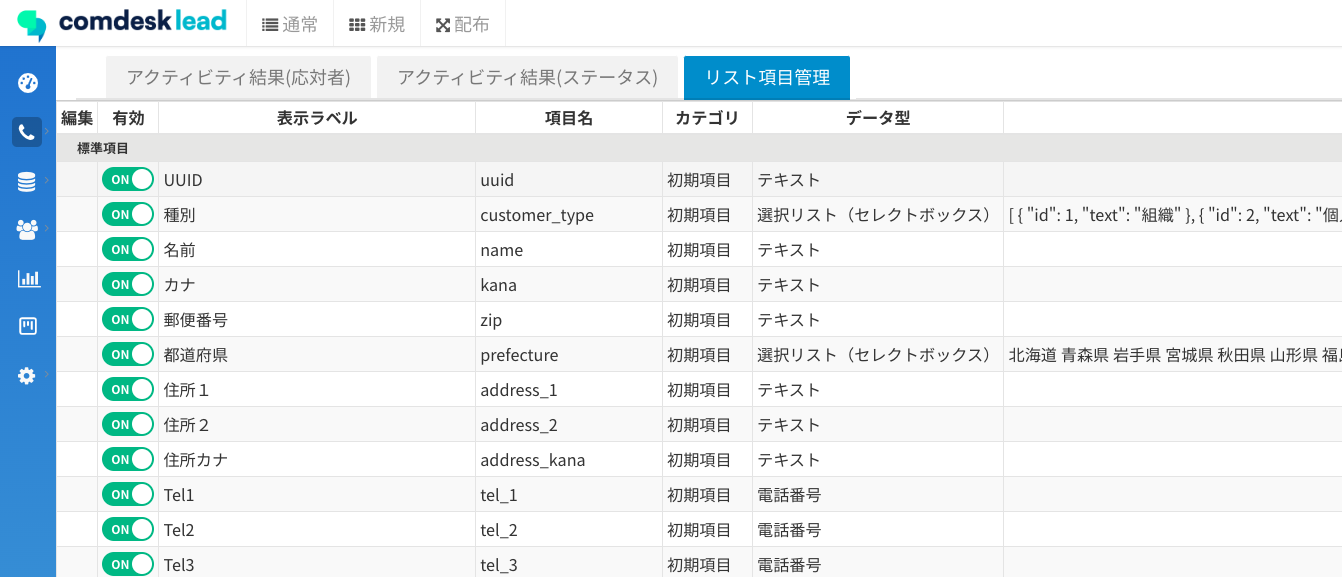
Task: Turn off the 都道府県 field toggle
Action: (x=128, y=355)
